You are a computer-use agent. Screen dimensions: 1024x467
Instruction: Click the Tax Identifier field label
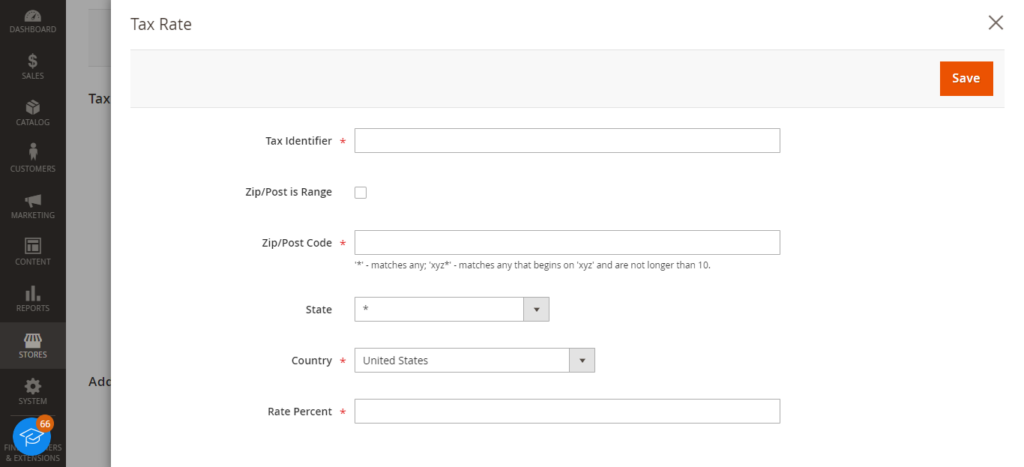click(298, 140)
